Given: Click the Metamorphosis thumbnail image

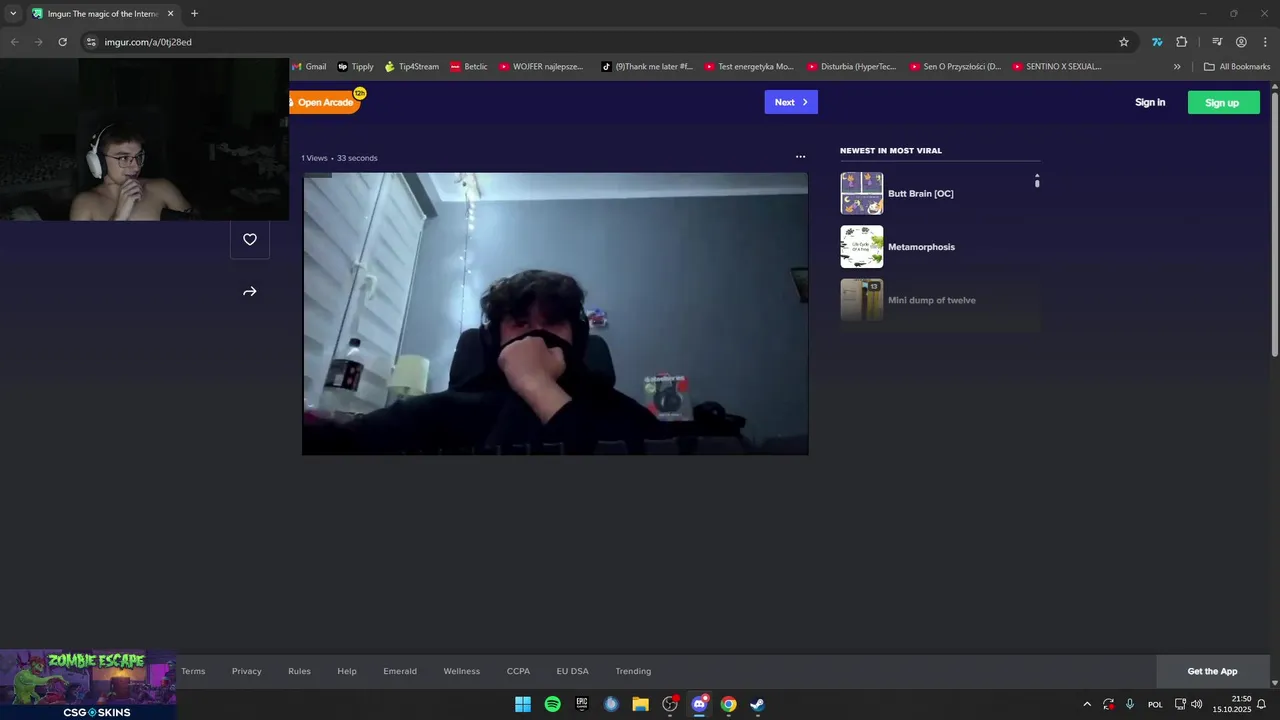Looking at the screenshot, I should click(x=861, y=247).
